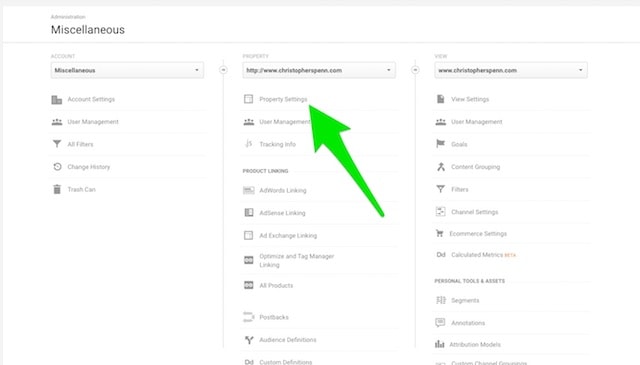Collapse property column with circle toggle
The height and width of the screenshot is (365, 640).
415,70
